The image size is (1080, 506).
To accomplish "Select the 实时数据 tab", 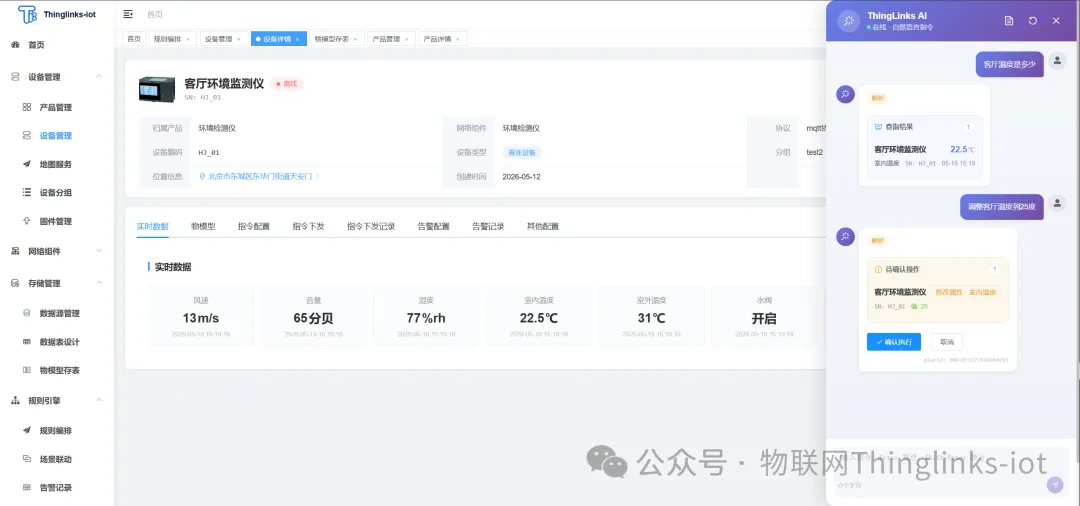I will 152,226.
